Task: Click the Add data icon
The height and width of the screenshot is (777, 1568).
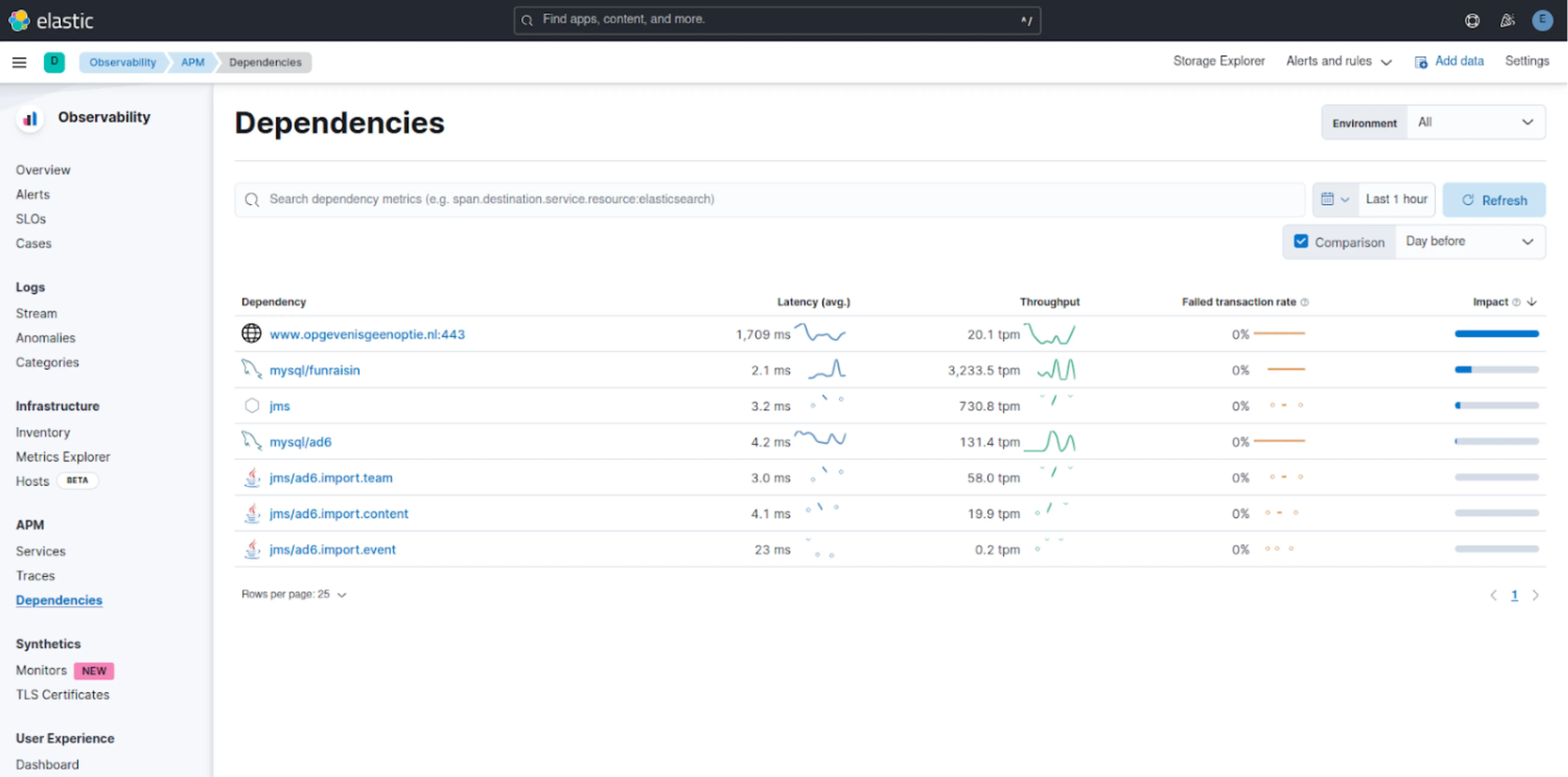Action: [x=1421, y=62]
